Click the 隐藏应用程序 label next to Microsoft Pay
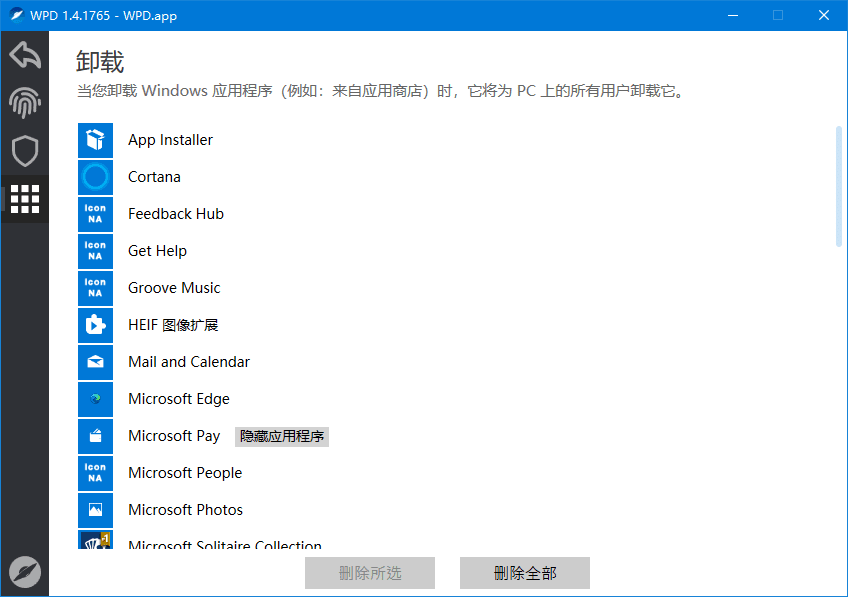 [x=282, y=437]
